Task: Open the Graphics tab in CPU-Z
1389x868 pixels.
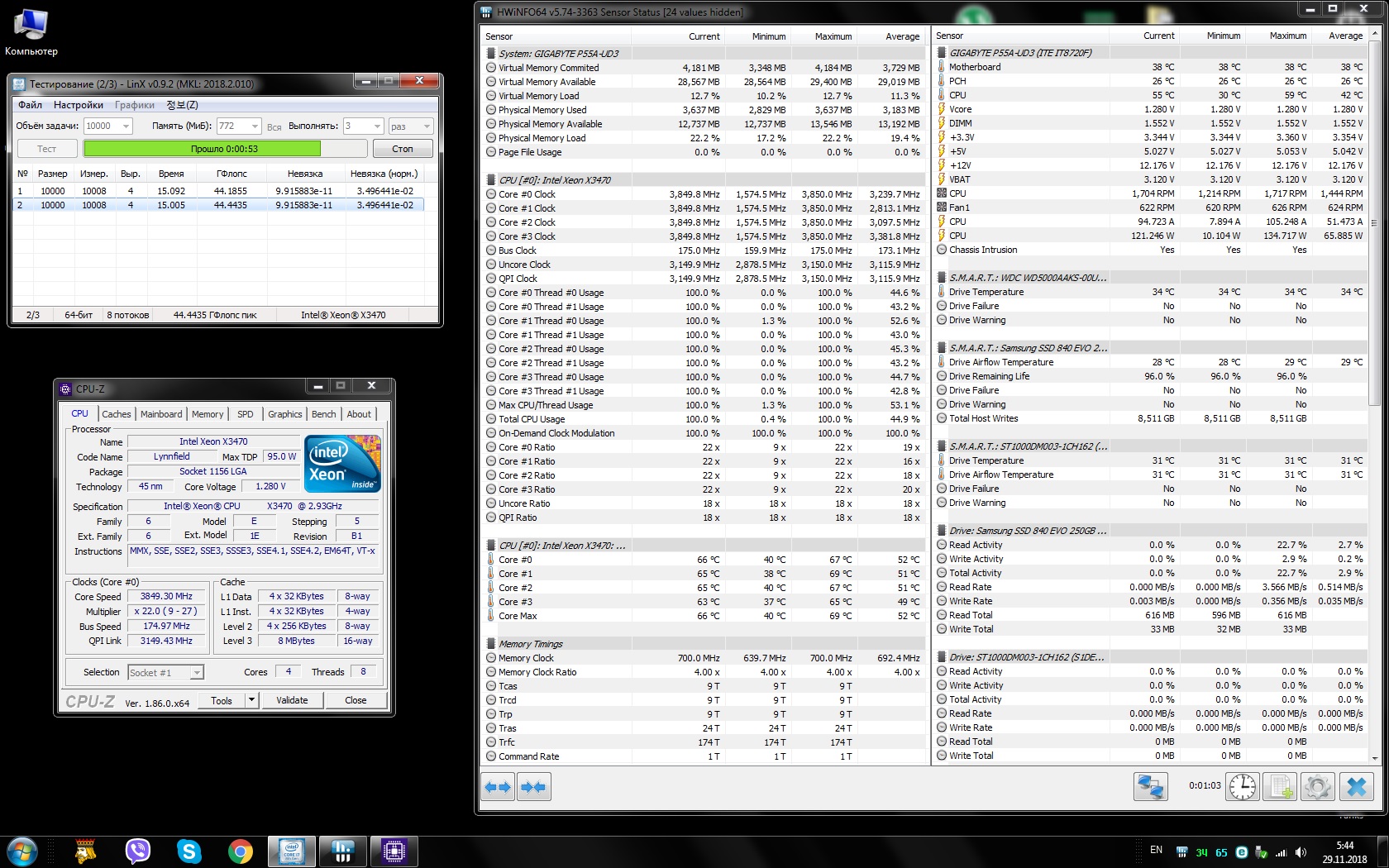Action: point(285,414)
